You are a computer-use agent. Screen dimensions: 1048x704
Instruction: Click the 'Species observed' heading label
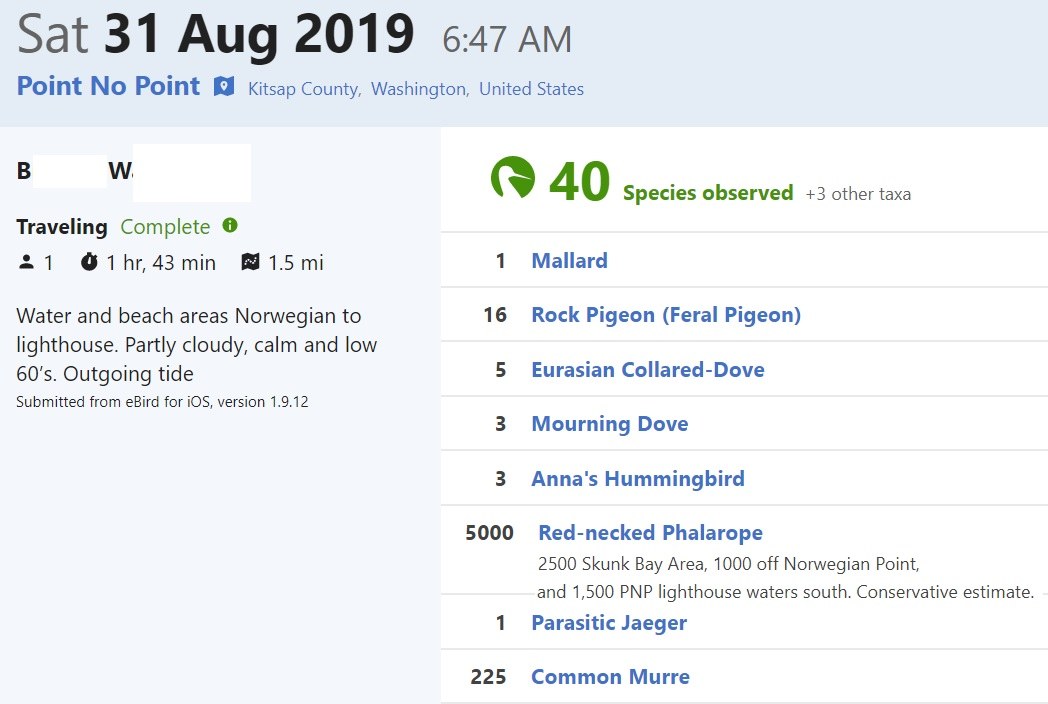coord(707,193)
